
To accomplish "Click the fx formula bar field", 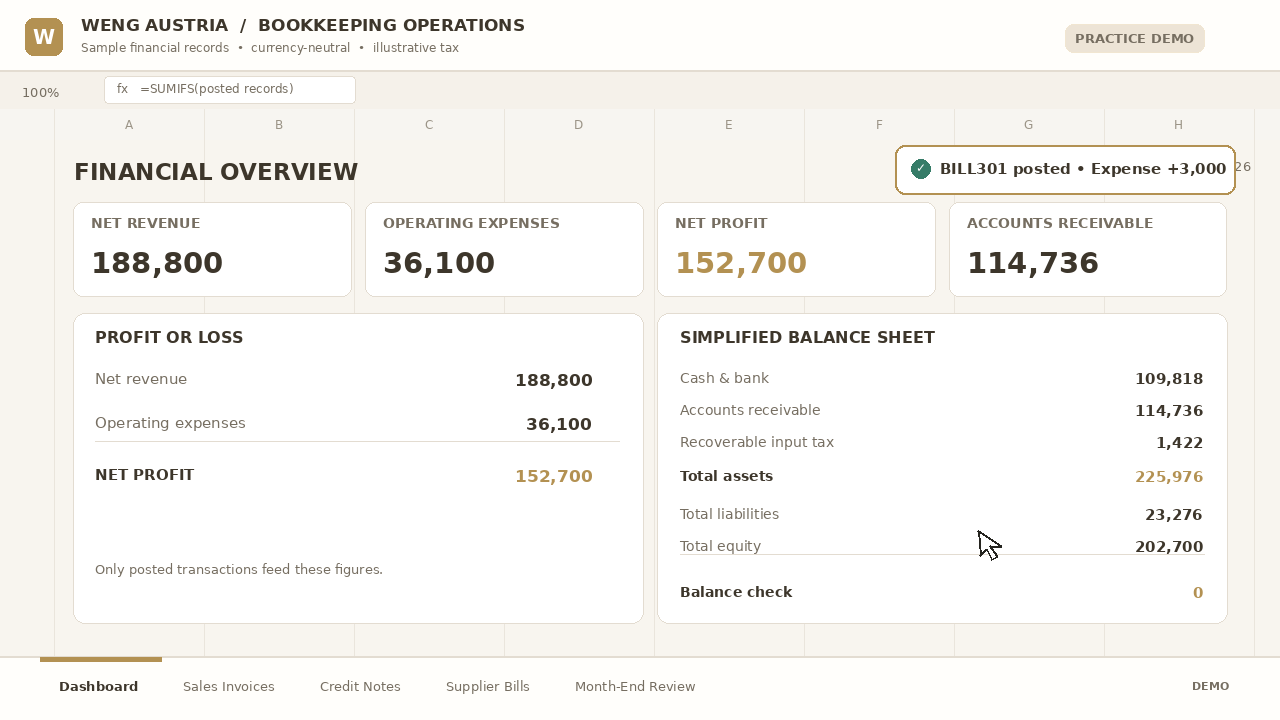I will pos(230,90).
